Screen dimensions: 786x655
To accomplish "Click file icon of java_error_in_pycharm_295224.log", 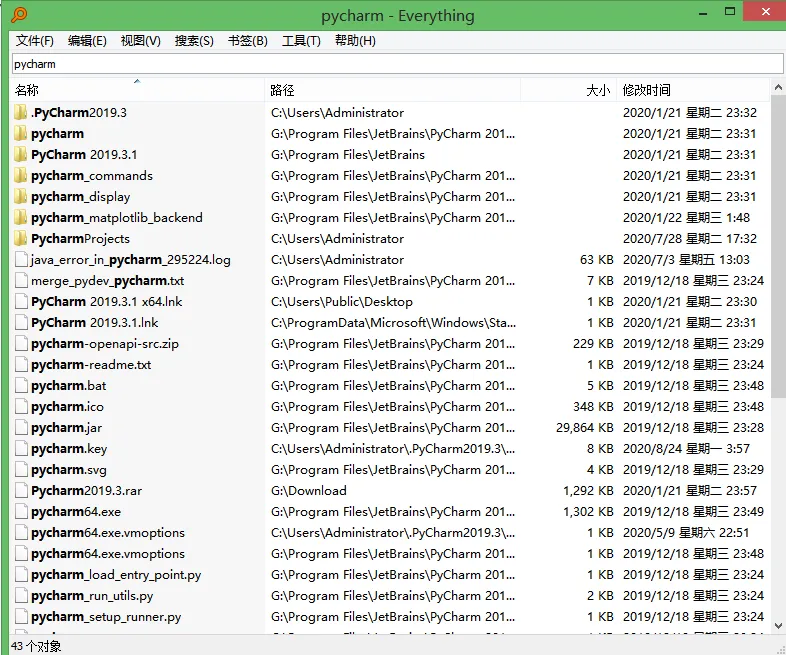I will click(x=21, y=260).
